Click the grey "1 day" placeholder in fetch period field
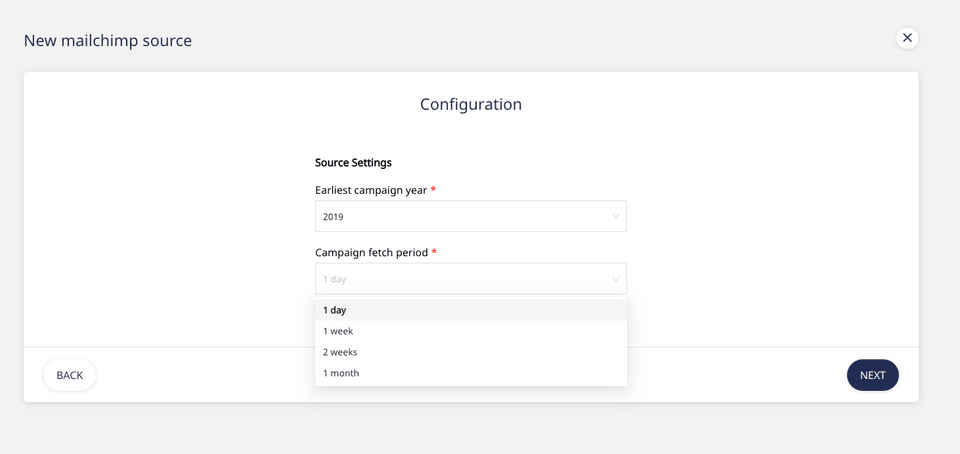Image resolution: width=960 pixels, height=454 pixels. point(334,279)
